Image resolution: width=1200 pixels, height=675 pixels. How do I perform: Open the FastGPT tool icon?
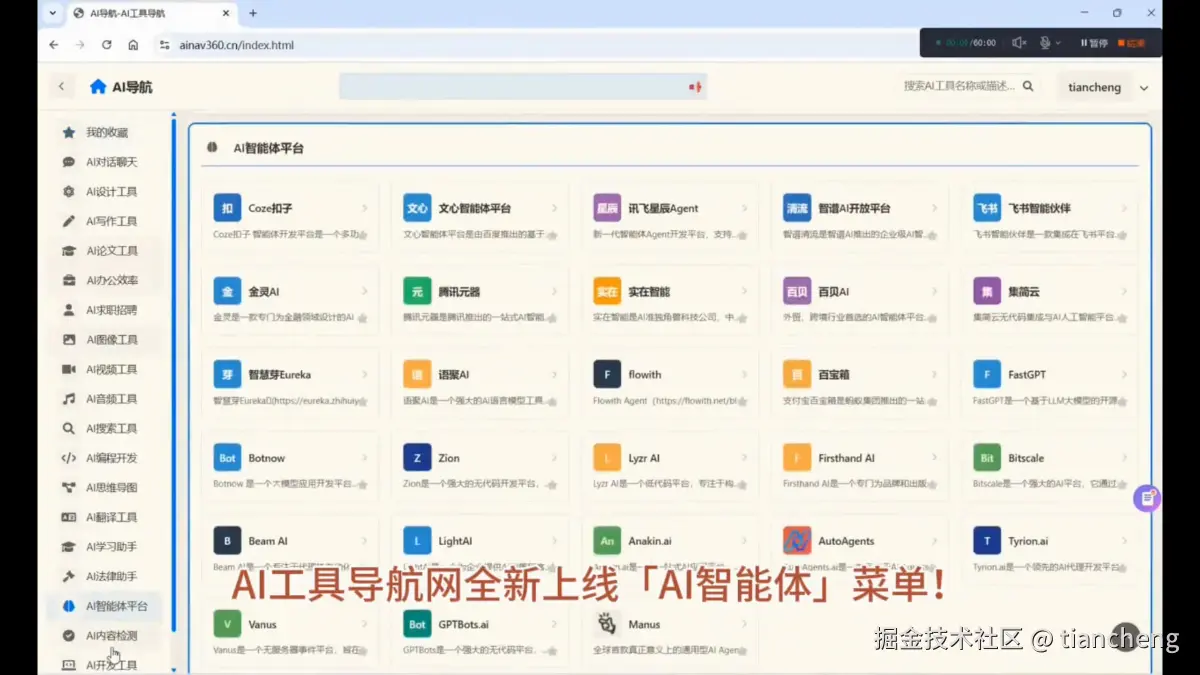click(x=986, y=373)
